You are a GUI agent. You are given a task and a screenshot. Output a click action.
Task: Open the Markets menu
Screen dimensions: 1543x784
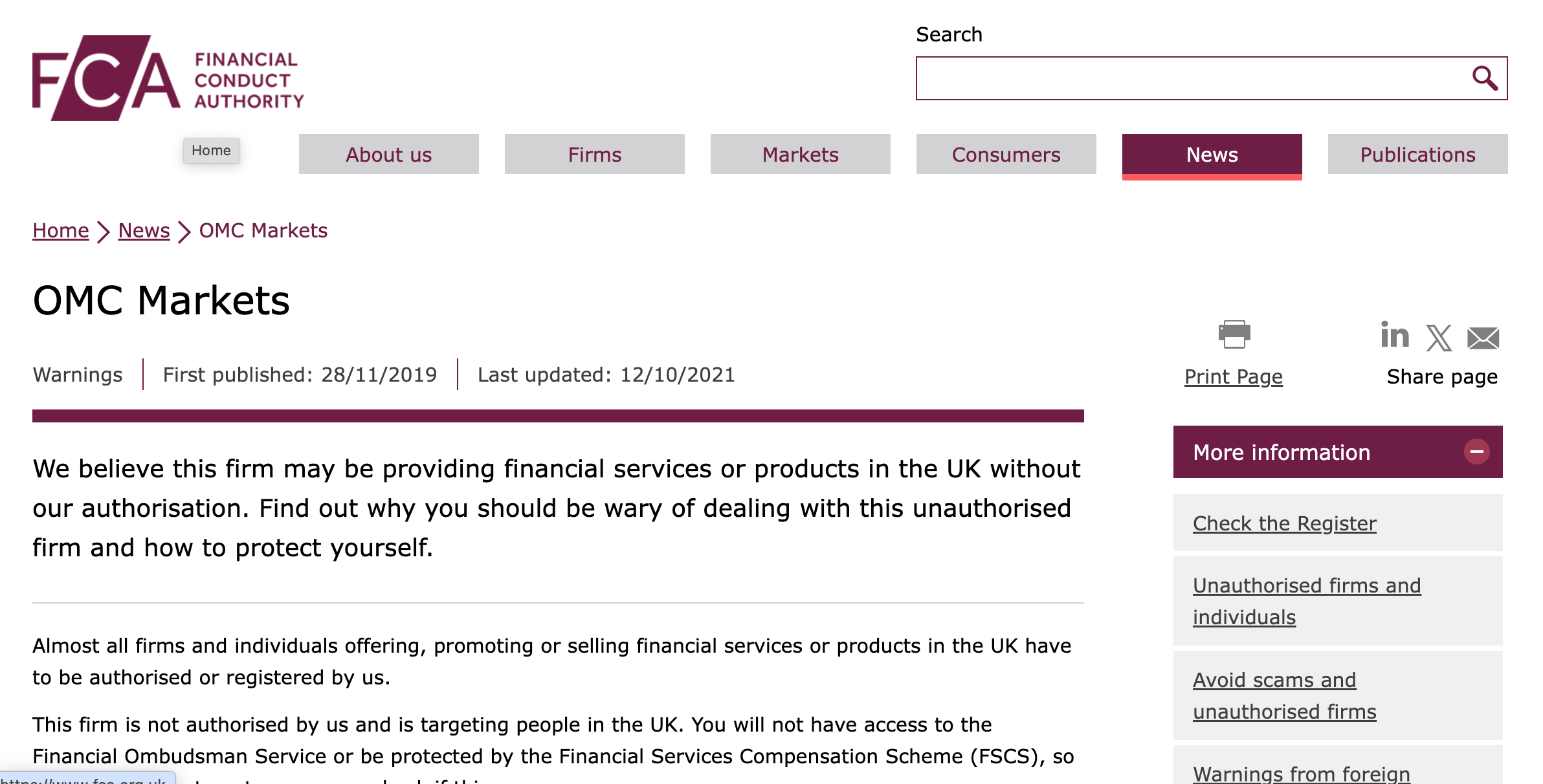[x=800, y=155]
